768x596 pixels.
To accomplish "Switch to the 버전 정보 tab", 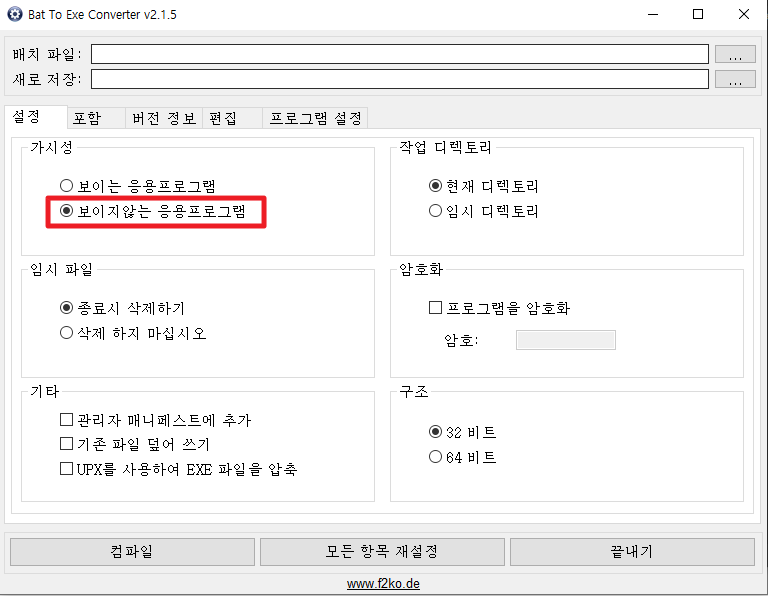I will tap(164, 118).
